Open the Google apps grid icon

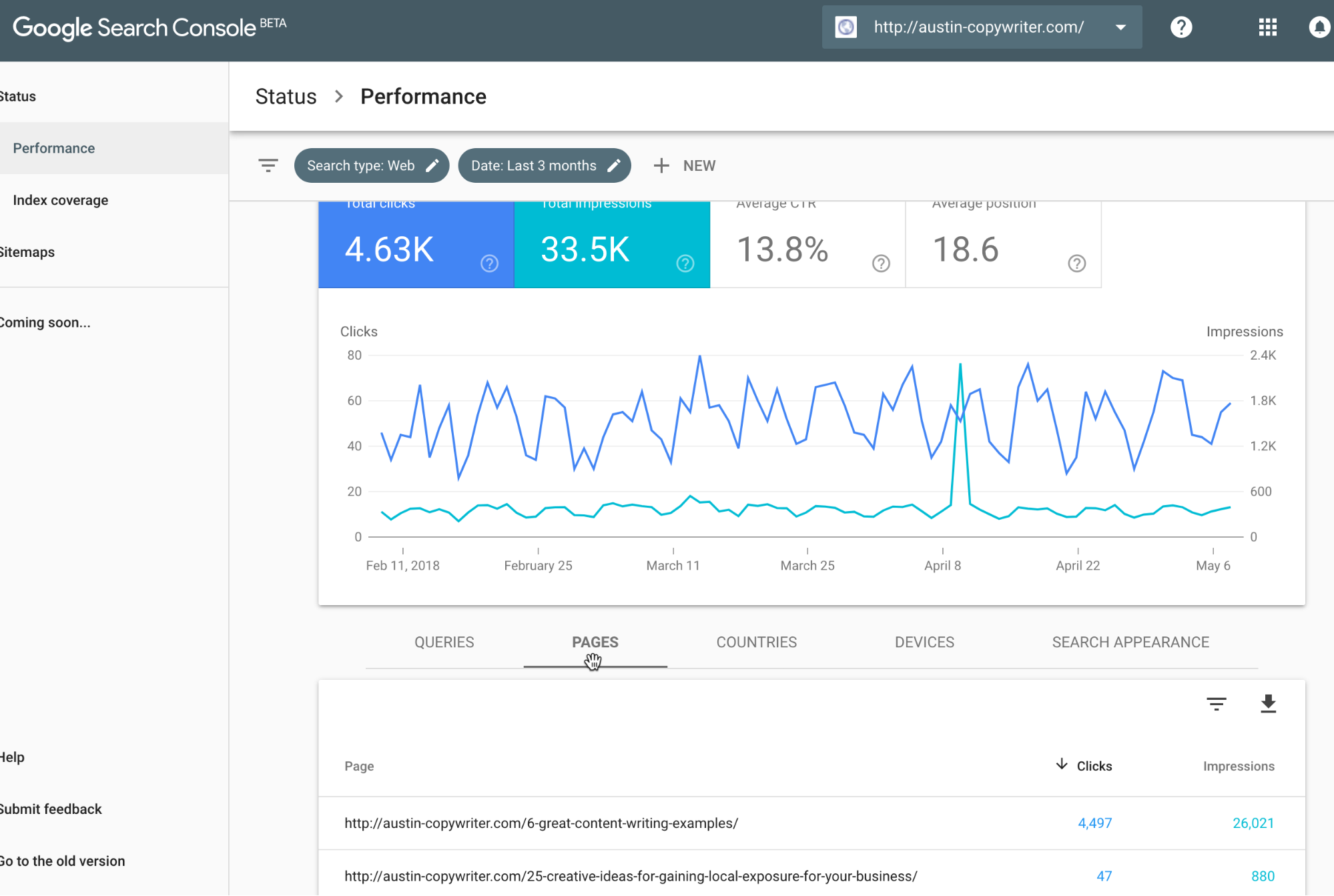[1267, 27]
